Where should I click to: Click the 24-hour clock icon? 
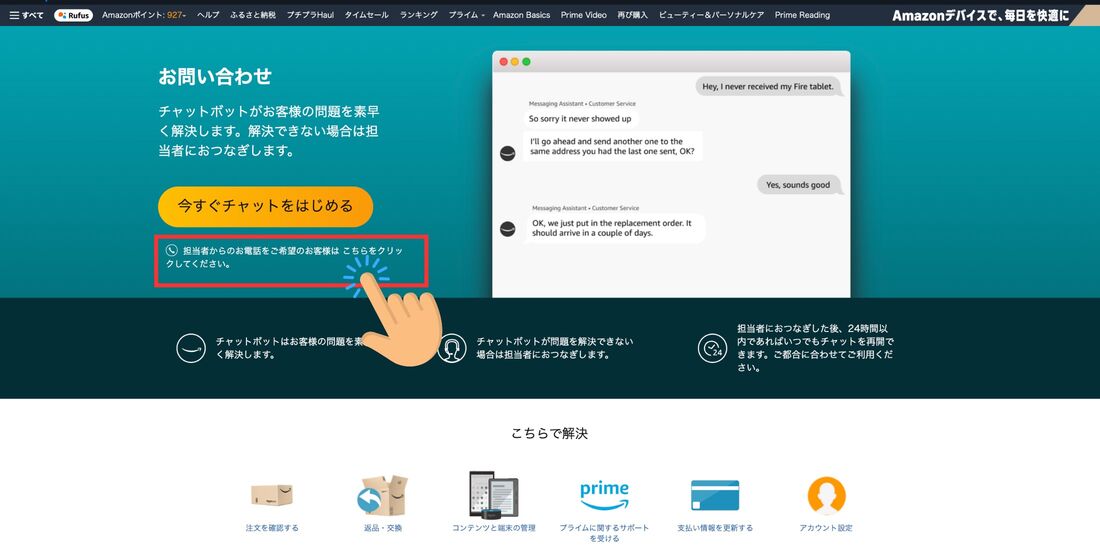(x=712, y=348)
